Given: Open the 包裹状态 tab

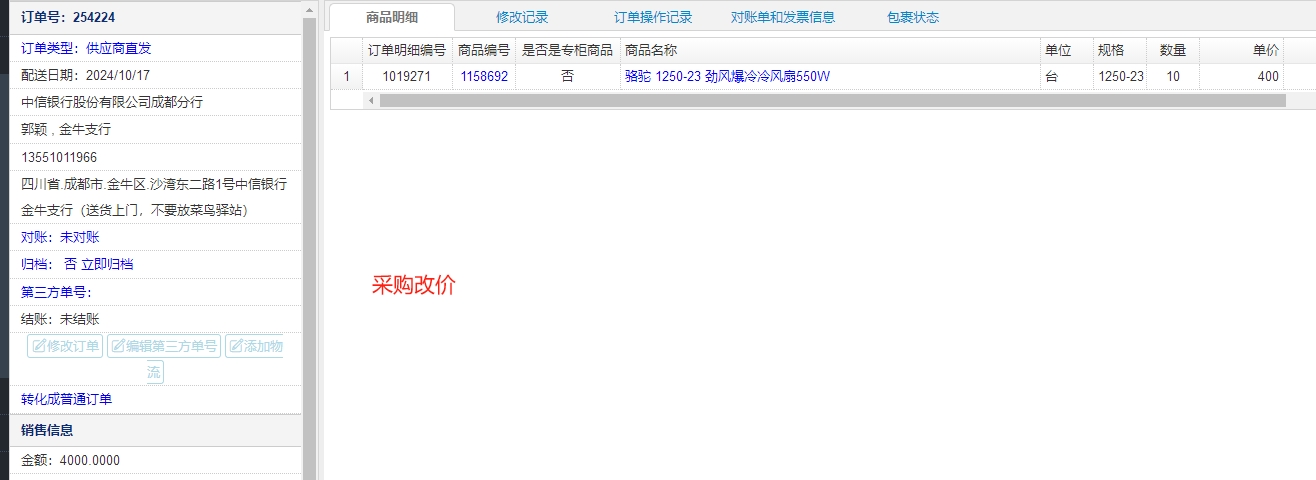Looking at the screenshot, I should [913, 17].
